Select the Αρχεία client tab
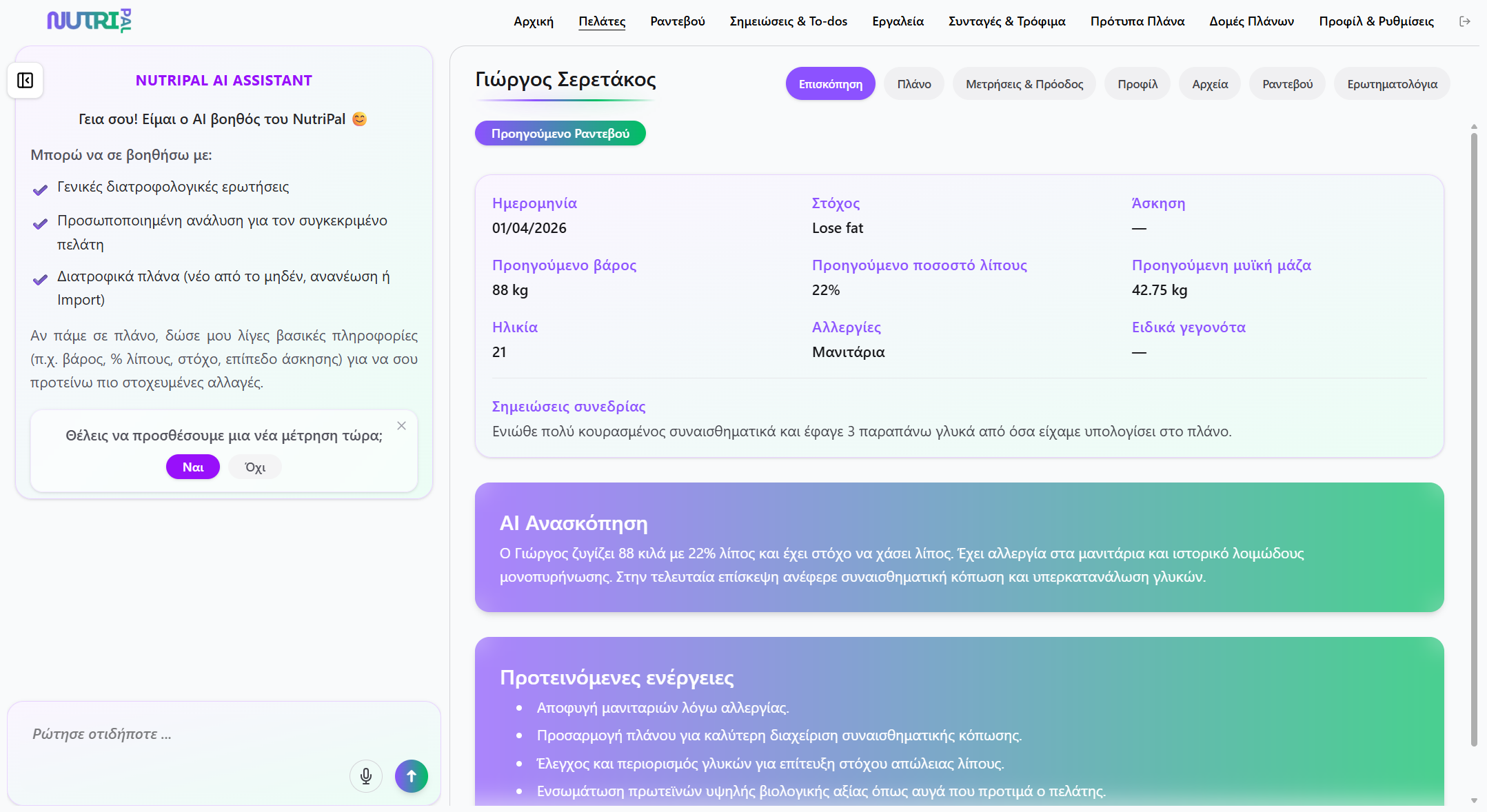The height and width of the screenshot is (812, 1487). (1210, 84)
